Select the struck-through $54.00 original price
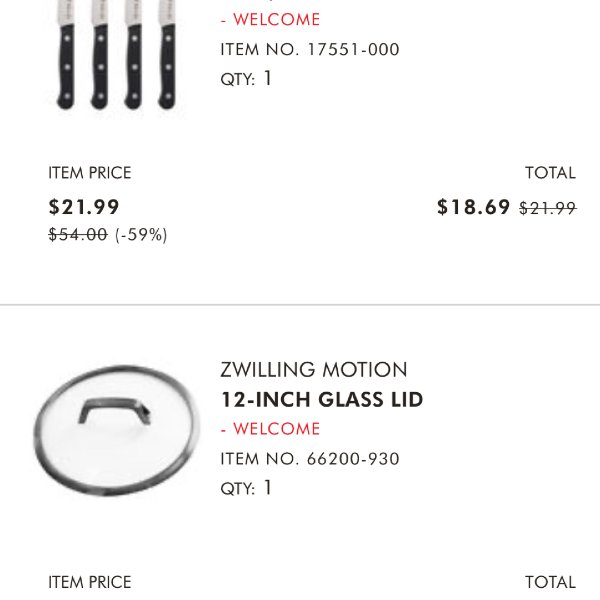This screenshot has height=600, width=600. pos(78,235)
